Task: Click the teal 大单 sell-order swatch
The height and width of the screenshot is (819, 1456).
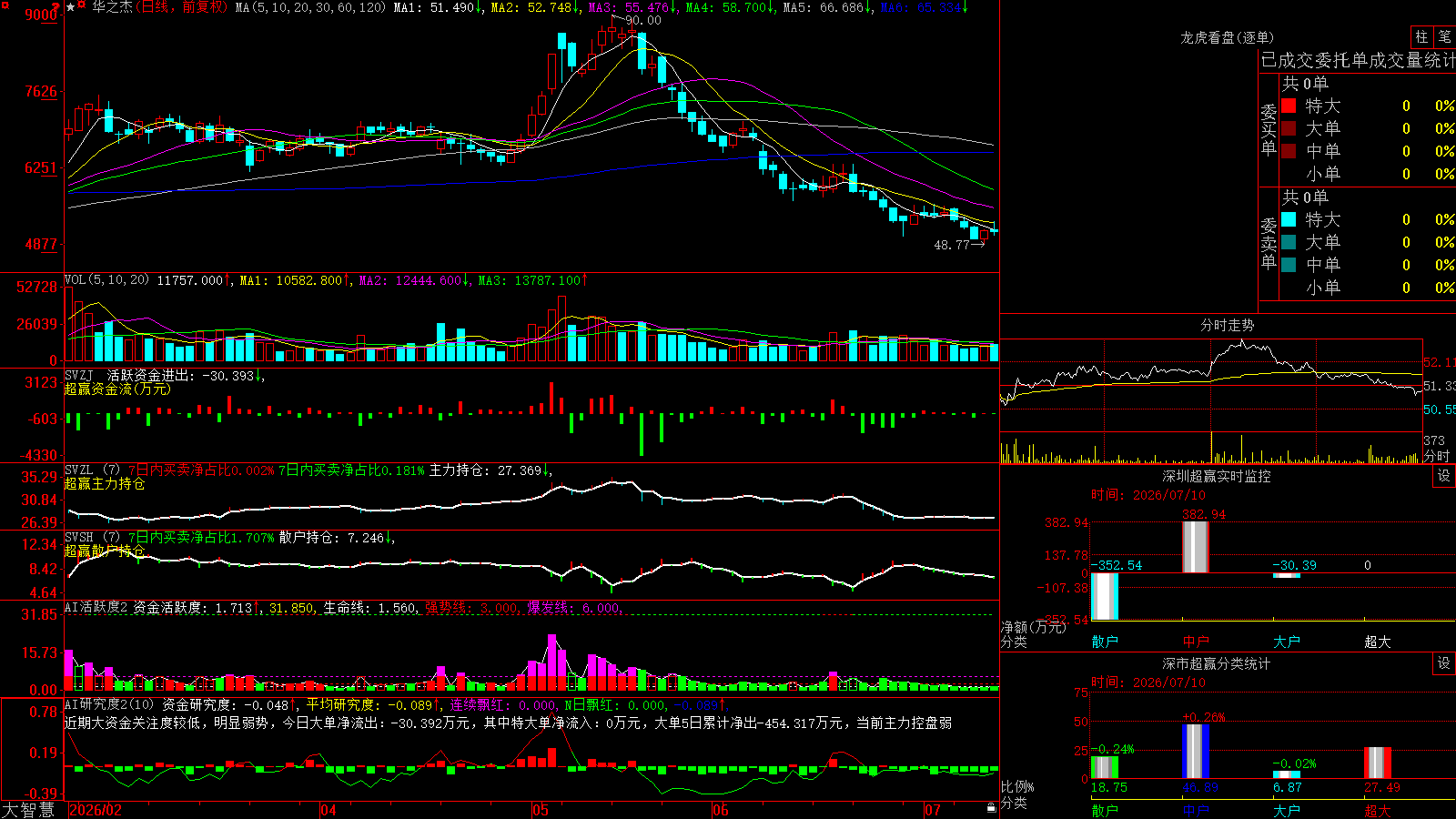Action: click(1289, 242)
